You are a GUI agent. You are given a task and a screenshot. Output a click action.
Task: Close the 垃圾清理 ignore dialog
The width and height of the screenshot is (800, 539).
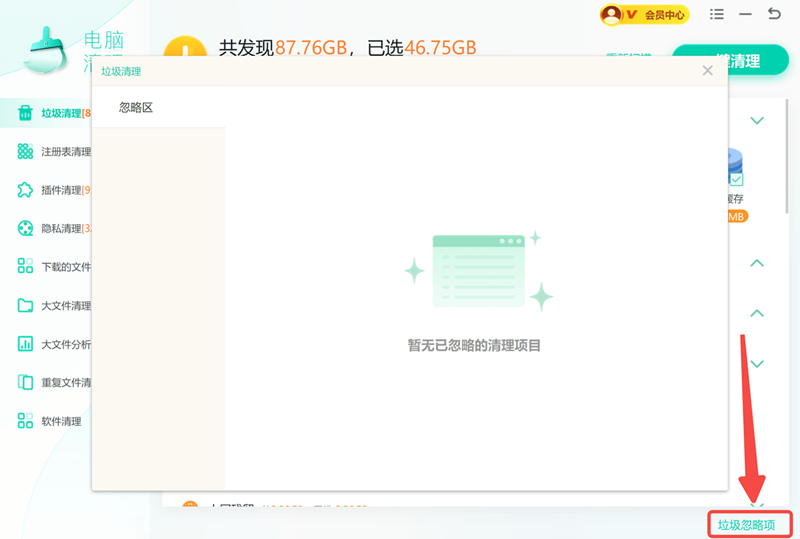(x=707, y=70)
